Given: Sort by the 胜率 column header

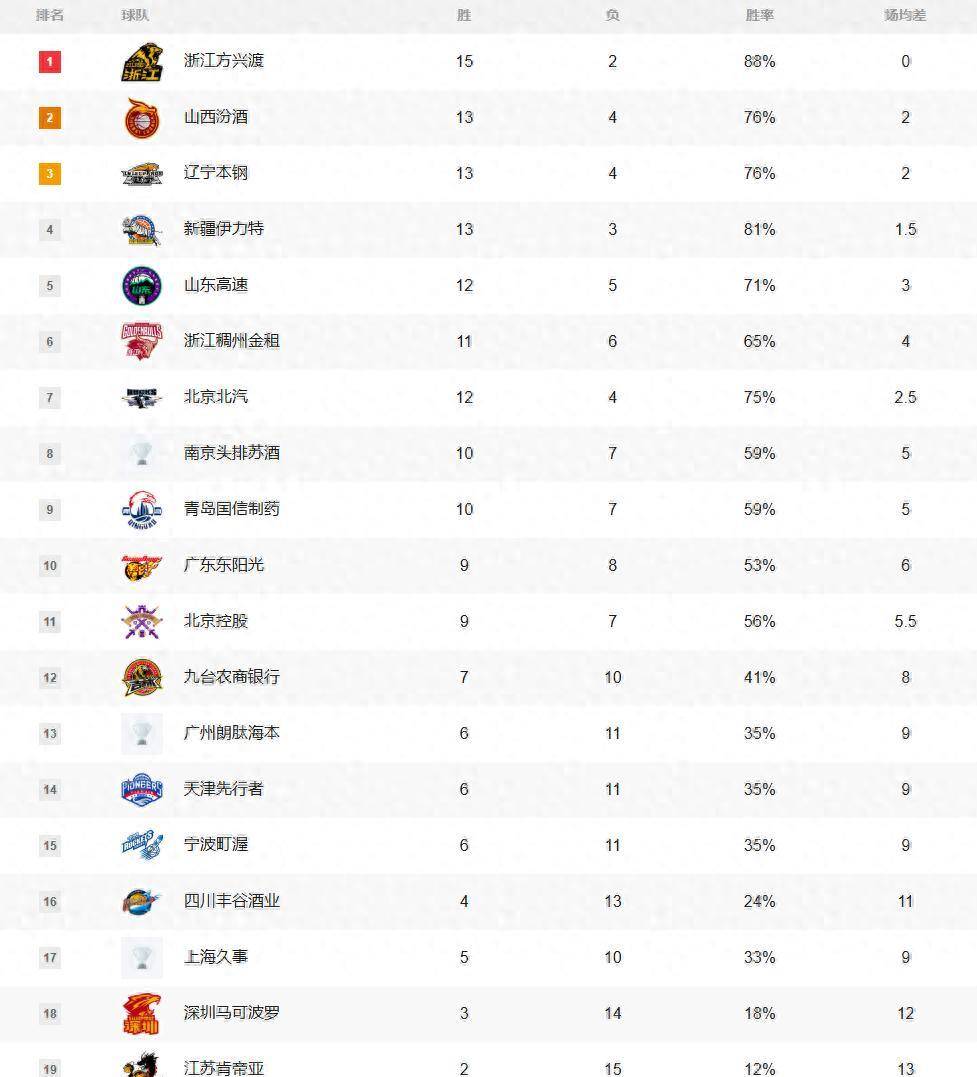Looking at the screenshot, I should point(760,15).
